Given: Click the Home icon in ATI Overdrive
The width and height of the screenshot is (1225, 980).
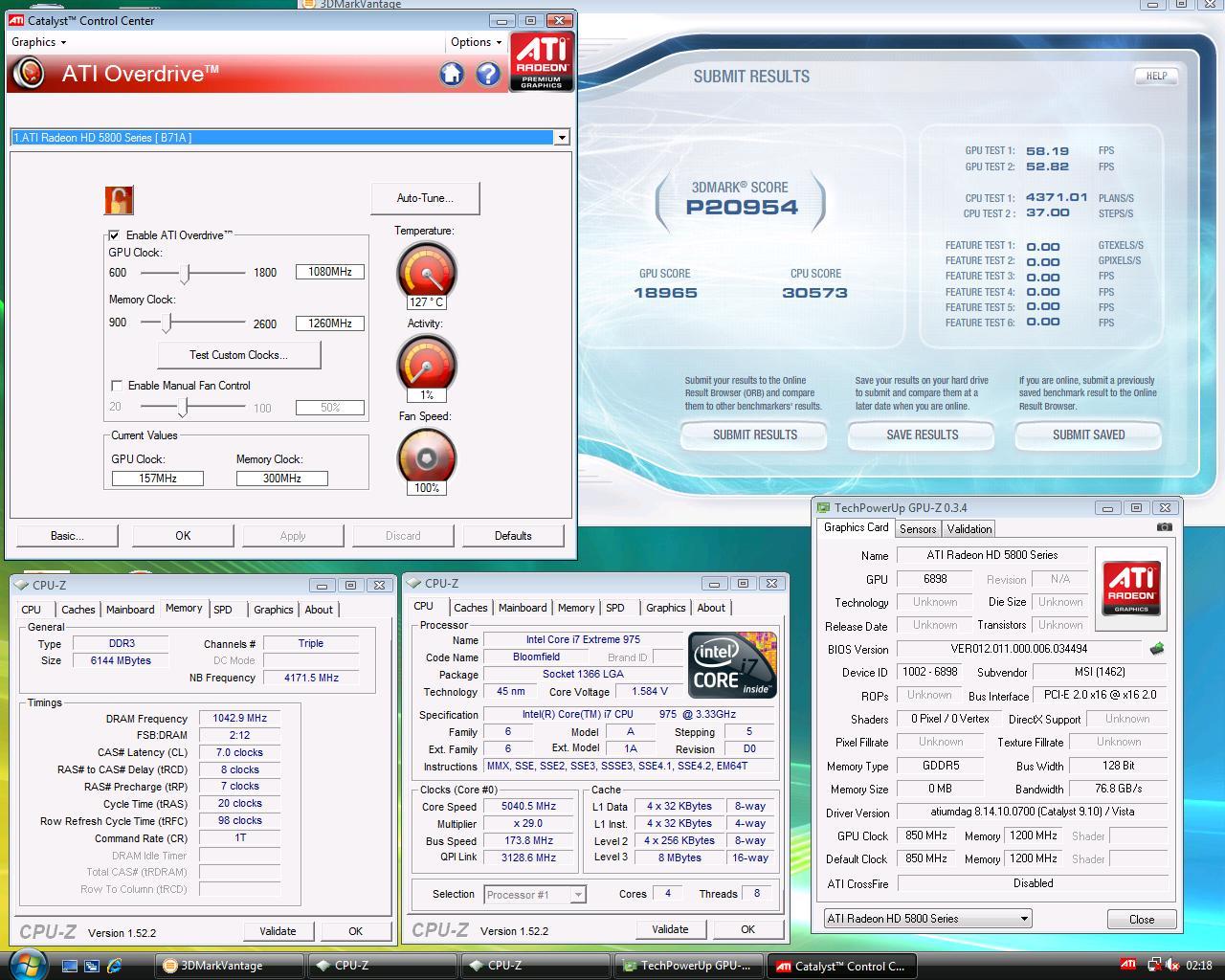Looking at the screenshot, I should click(x=452, y=74).
